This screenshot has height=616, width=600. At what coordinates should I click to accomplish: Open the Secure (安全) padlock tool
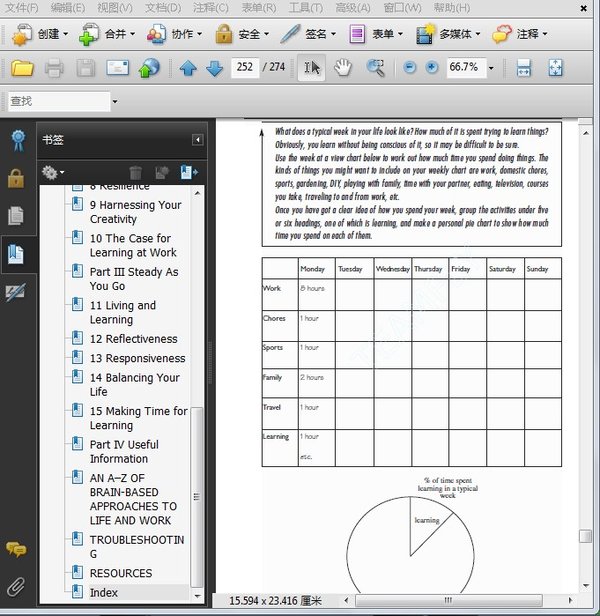pyautogui.click(x=242, y=34)
